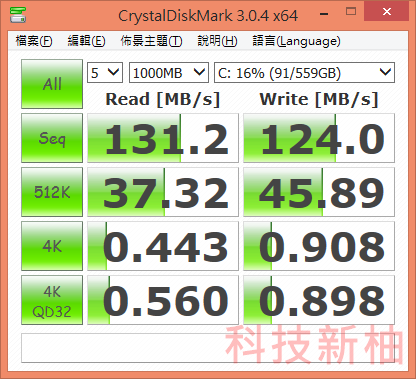The width and height of the screenshot is (416, 379).
Task: Expand the C: drive selection dropdown
Action: coord(304,72)
